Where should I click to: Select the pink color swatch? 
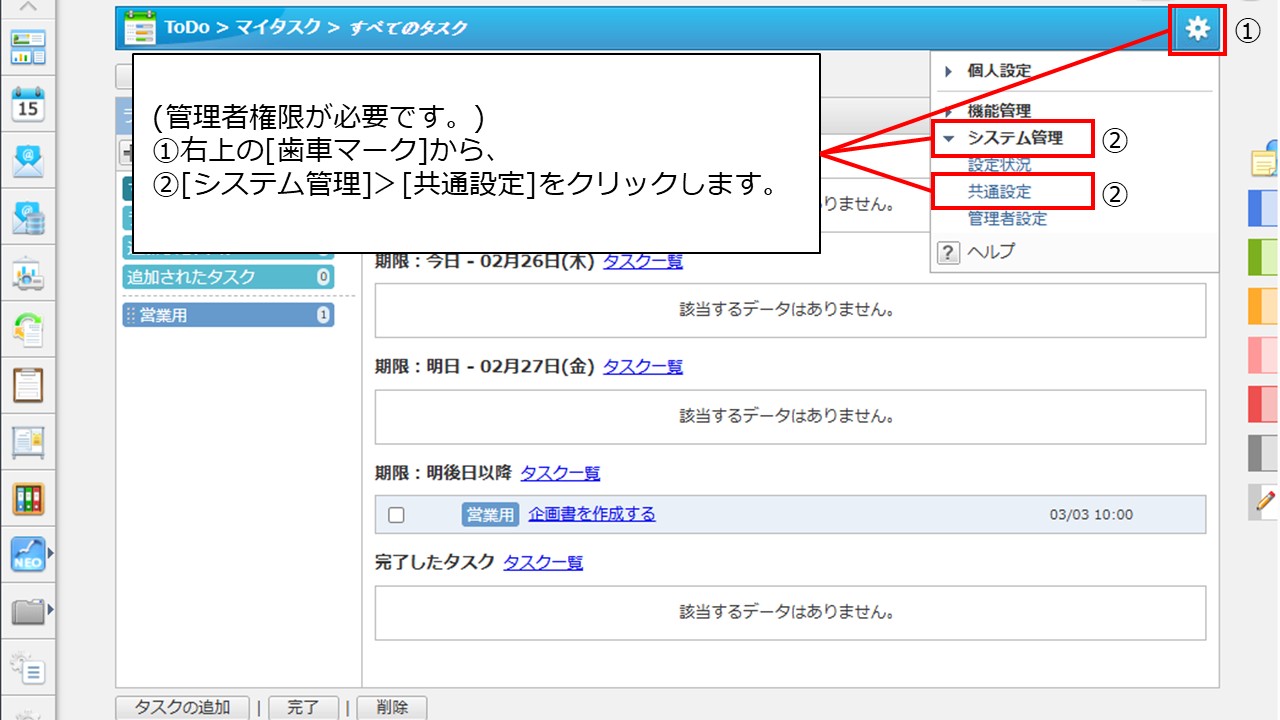tap(1264, 355)
